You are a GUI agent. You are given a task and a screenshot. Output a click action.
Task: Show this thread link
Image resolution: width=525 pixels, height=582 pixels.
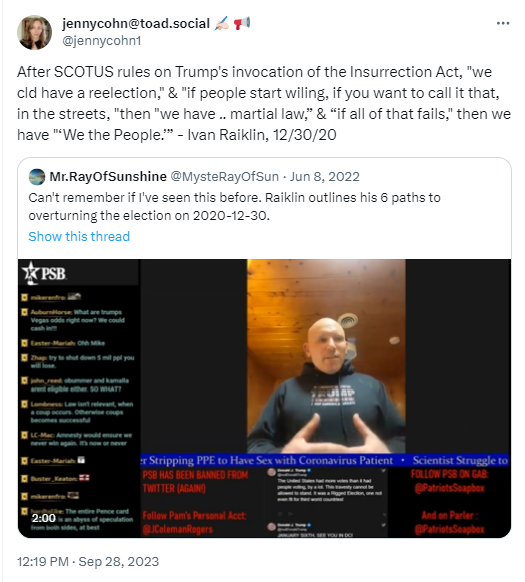click(79, 236)
